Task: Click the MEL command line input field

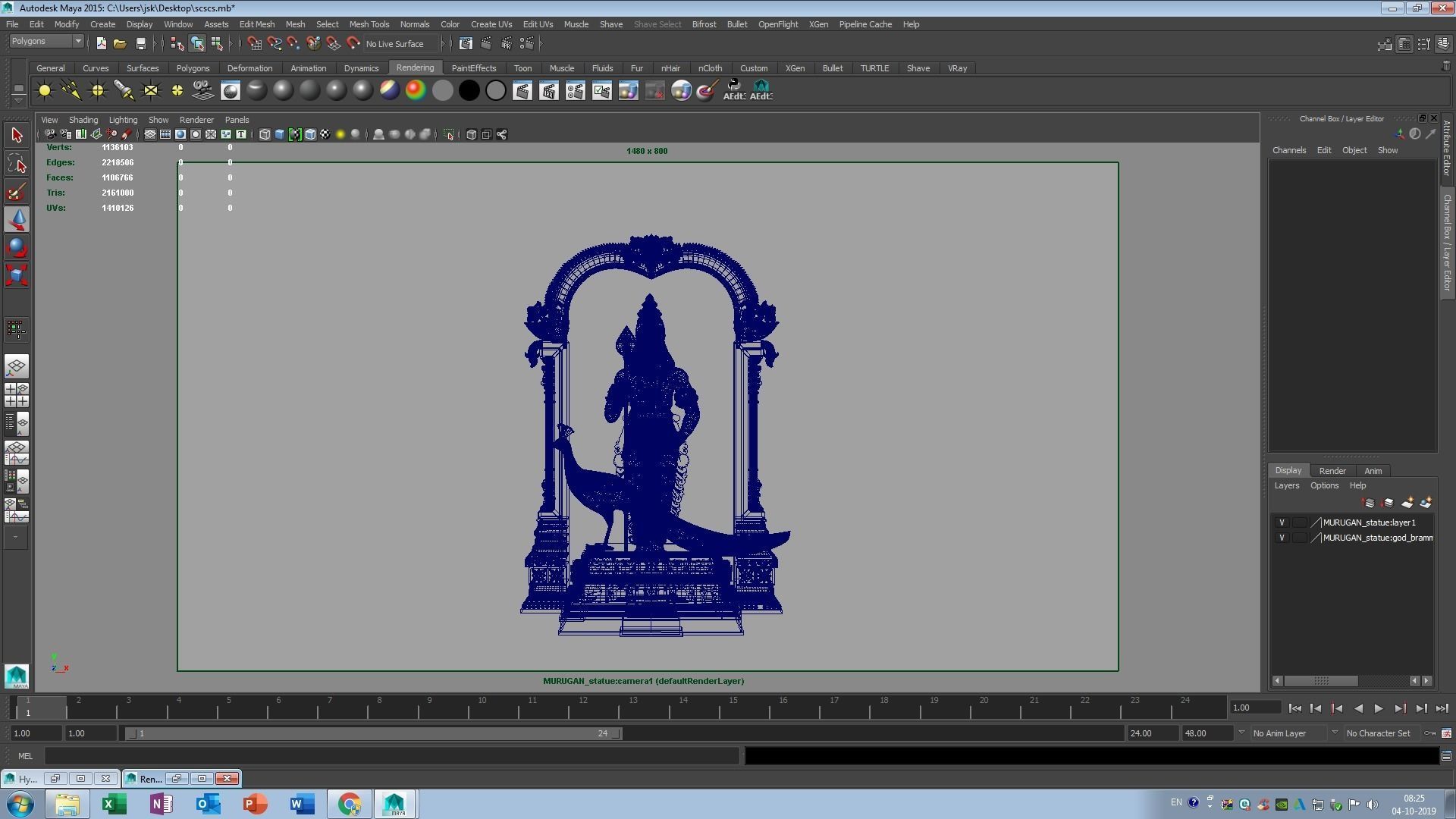Action: (392, 756)
